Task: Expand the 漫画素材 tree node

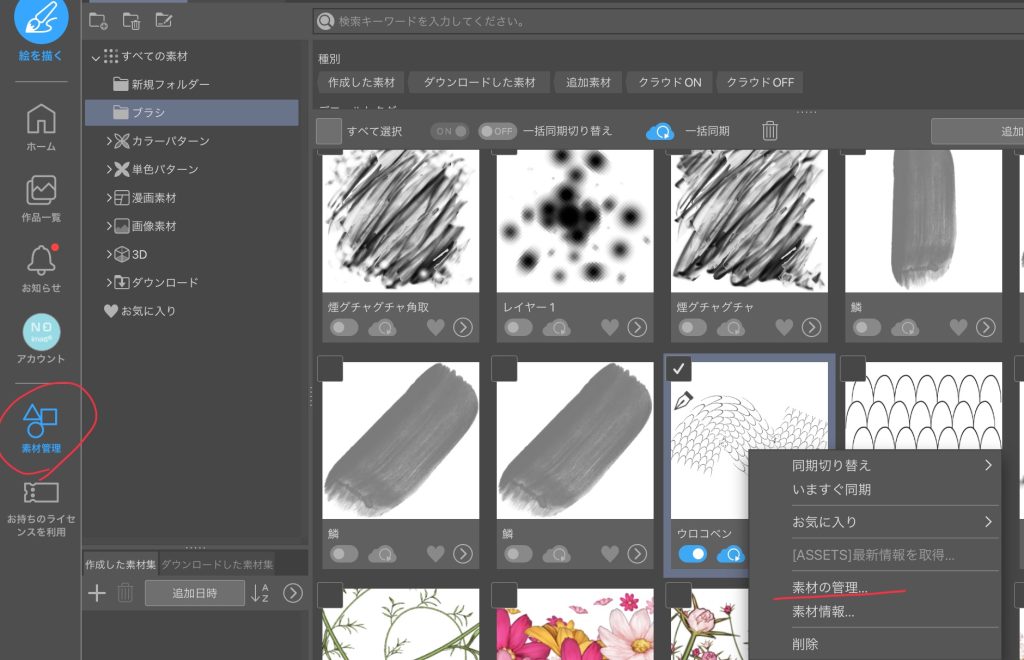Action: tap(109, 198)
